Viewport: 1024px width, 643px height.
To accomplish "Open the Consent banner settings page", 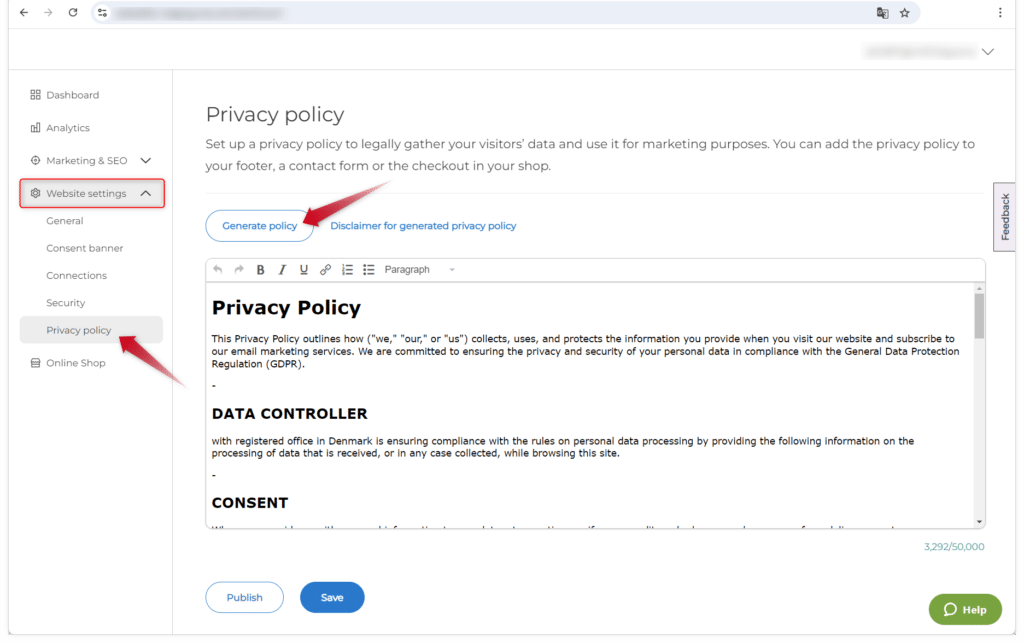I will point(85,248).
